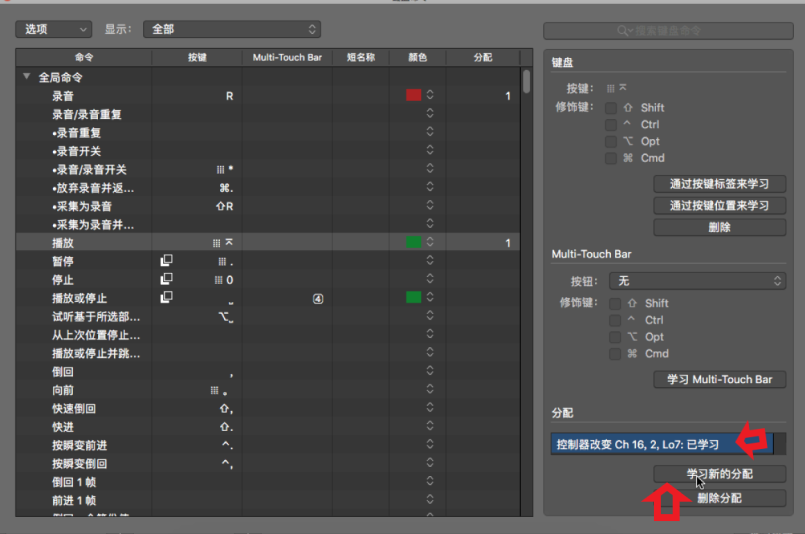805x534 pixels.
Task: Click the duplicate-key icon in the 播放或停止 row
Action: tap(167, 298)
